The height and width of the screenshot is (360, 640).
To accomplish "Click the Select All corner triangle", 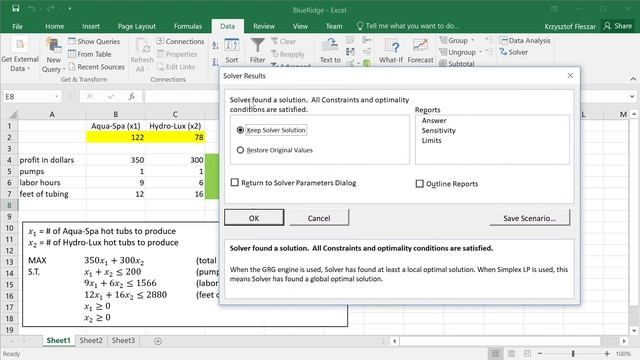I will pos(12,115).
